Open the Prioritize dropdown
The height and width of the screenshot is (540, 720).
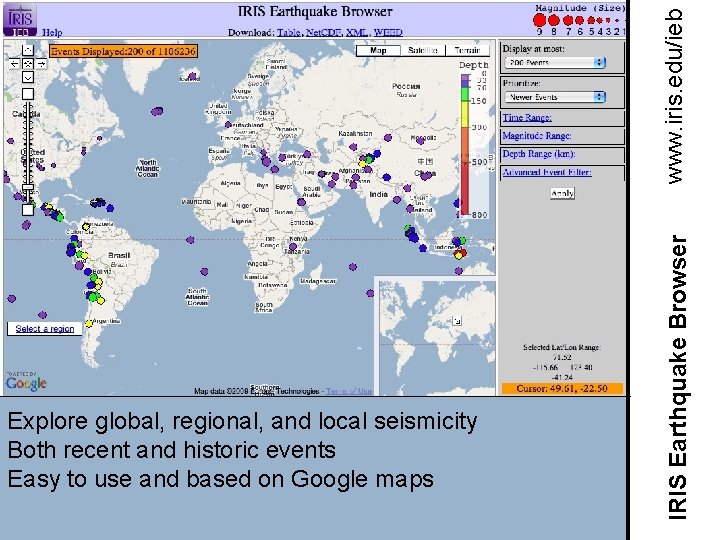click(554, 97)
